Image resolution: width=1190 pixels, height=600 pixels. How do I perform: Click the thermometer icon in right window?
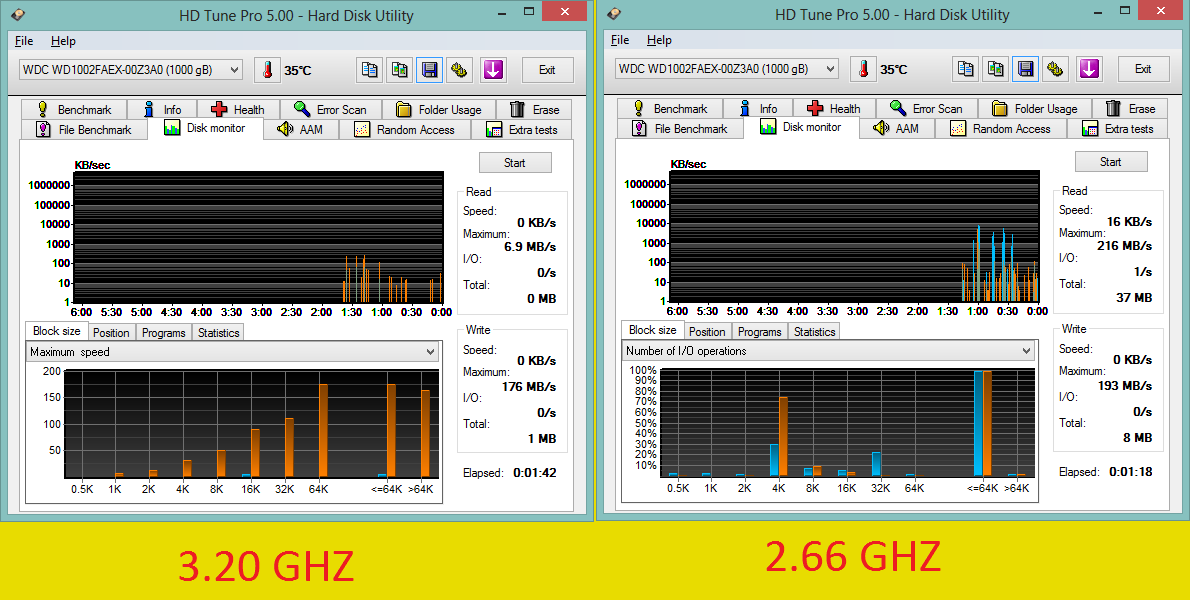pyautogui.click(x=863, y=69)
